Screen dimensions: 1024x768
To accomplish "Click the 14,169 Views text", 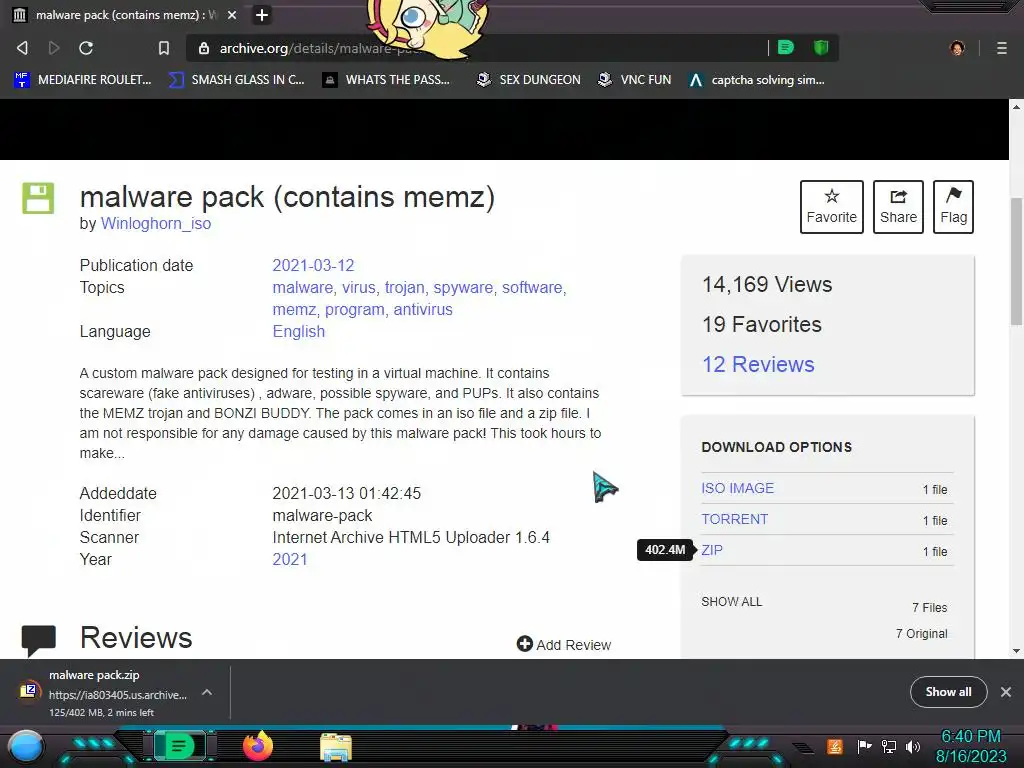I will (767, 285).
